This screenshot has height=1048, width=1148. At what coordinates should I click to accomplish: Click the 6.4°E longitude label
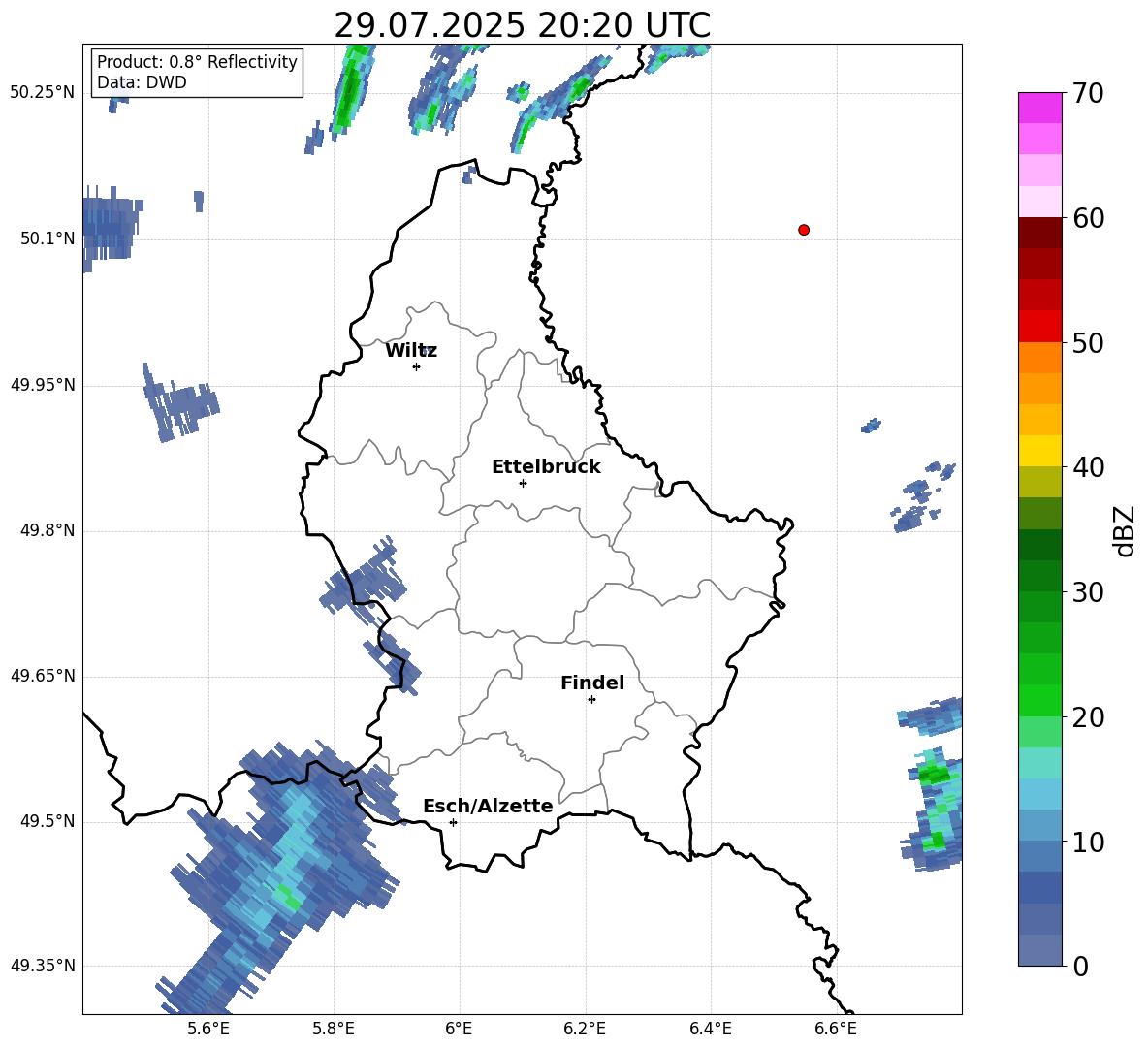click(x=711, y=1029)
